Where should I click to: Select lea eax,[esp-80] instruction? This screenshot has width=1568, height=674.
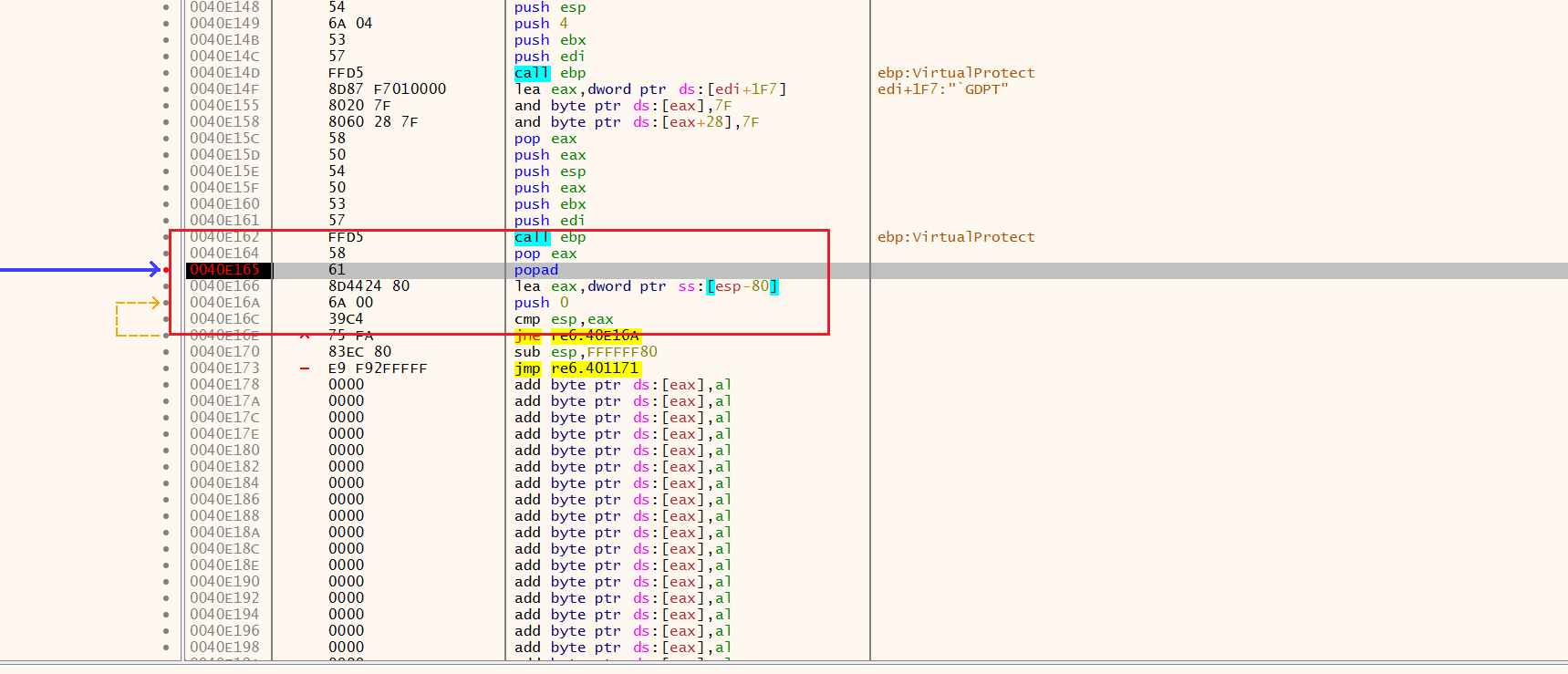pos(646,286)
